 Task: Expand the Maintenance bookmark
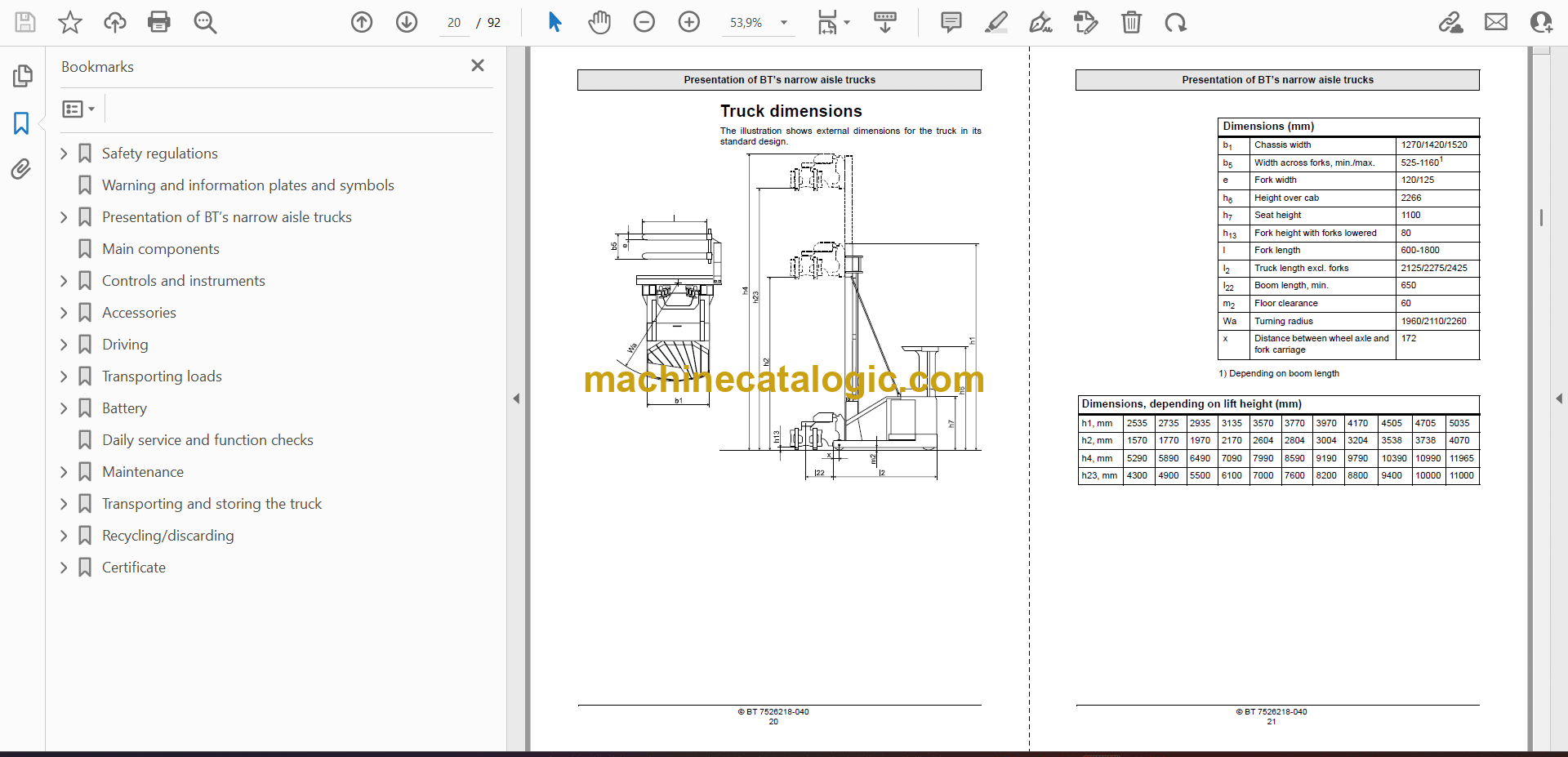tap(64, 472)
